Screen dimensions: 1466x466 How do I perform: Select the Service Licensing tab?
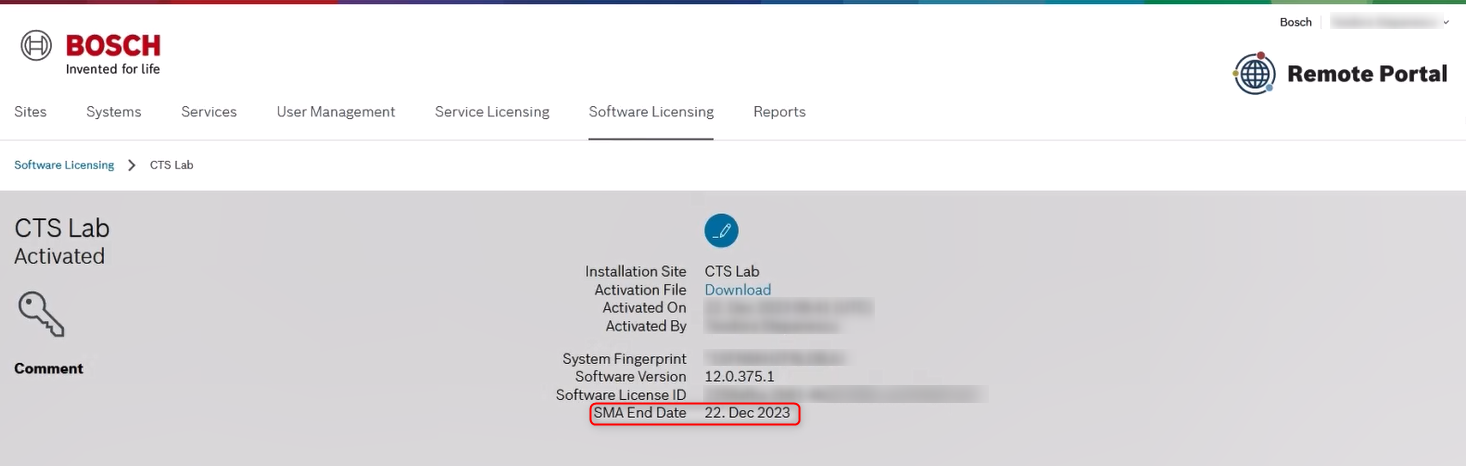point(492,112)
